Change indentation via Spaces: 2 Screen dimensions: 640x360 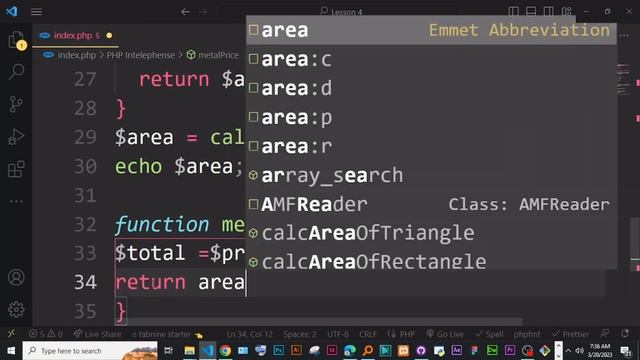pyautogui.click(x=300, y=334)
